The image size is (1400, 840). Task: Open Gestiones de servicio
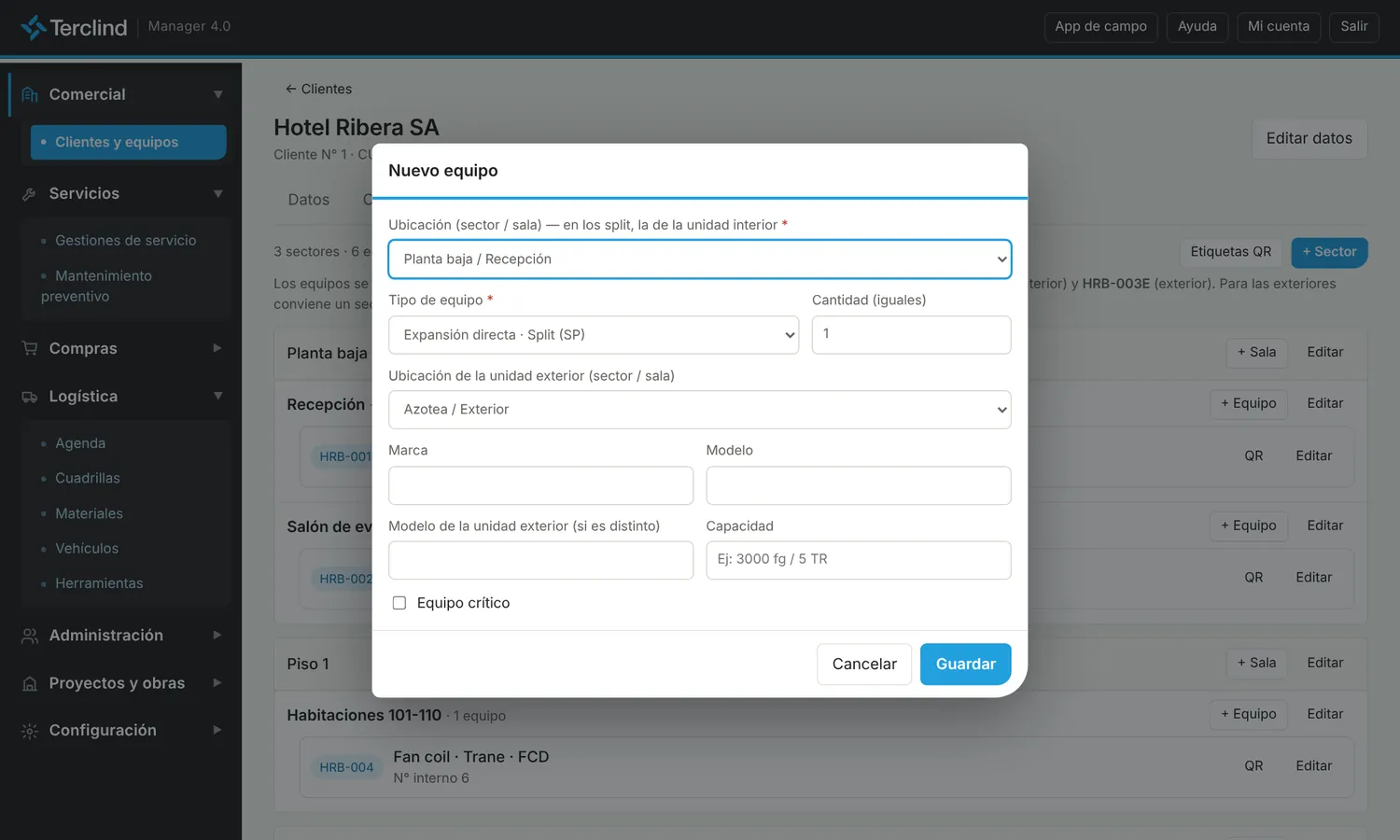coord(126,241)
